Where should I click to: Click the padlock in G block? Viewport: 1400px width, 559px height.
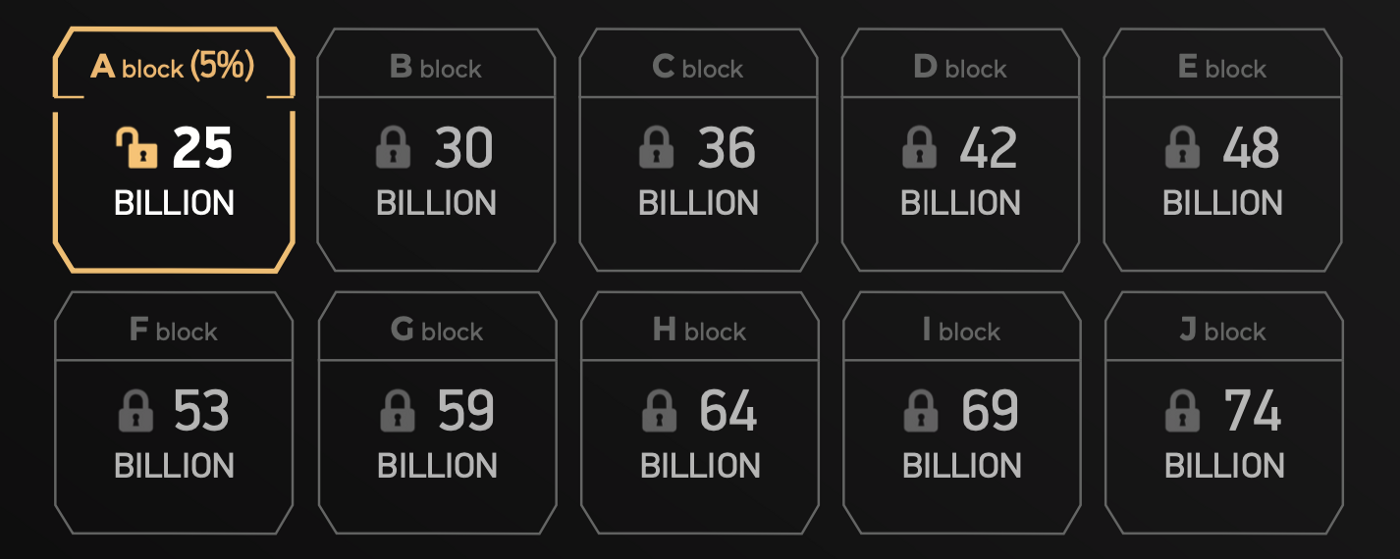398,411
